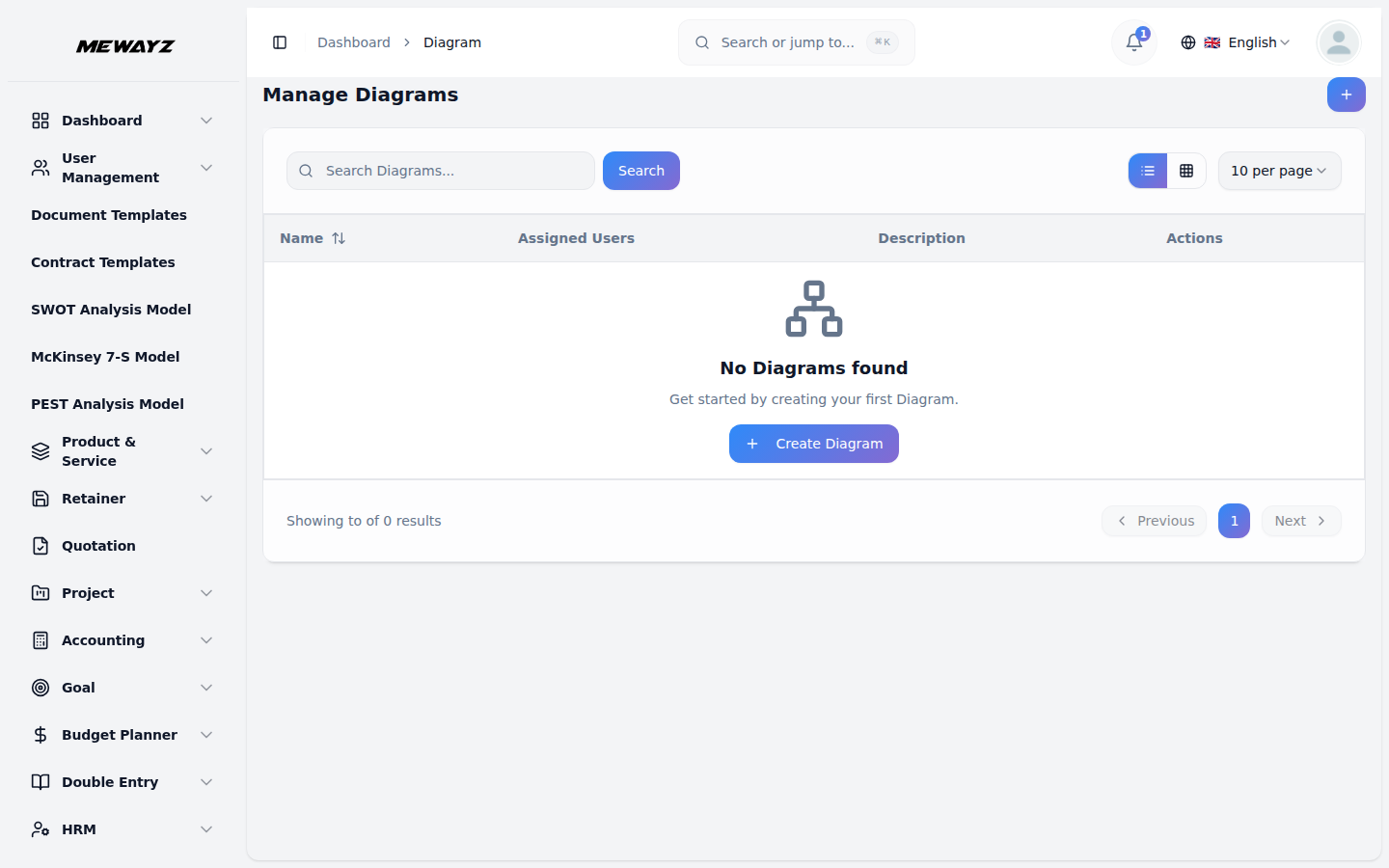Image resolution: width=1389 pixels, height=868 pixels.
Task: Click the search magnifier in the top bar
Action: 701,42
